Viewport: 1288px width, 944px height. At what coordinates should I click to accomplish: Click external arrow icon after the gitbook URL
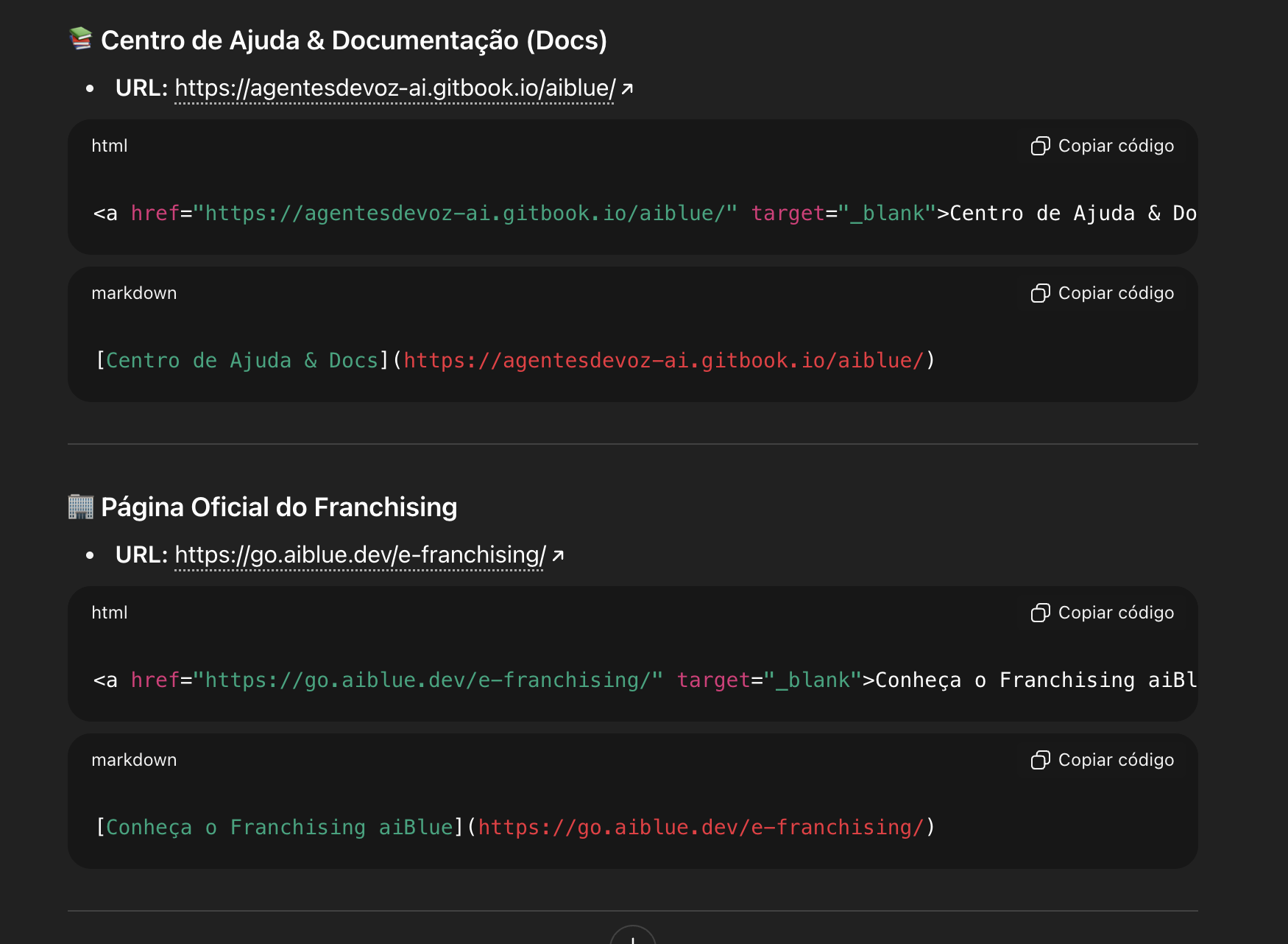(x=627, y=89)
